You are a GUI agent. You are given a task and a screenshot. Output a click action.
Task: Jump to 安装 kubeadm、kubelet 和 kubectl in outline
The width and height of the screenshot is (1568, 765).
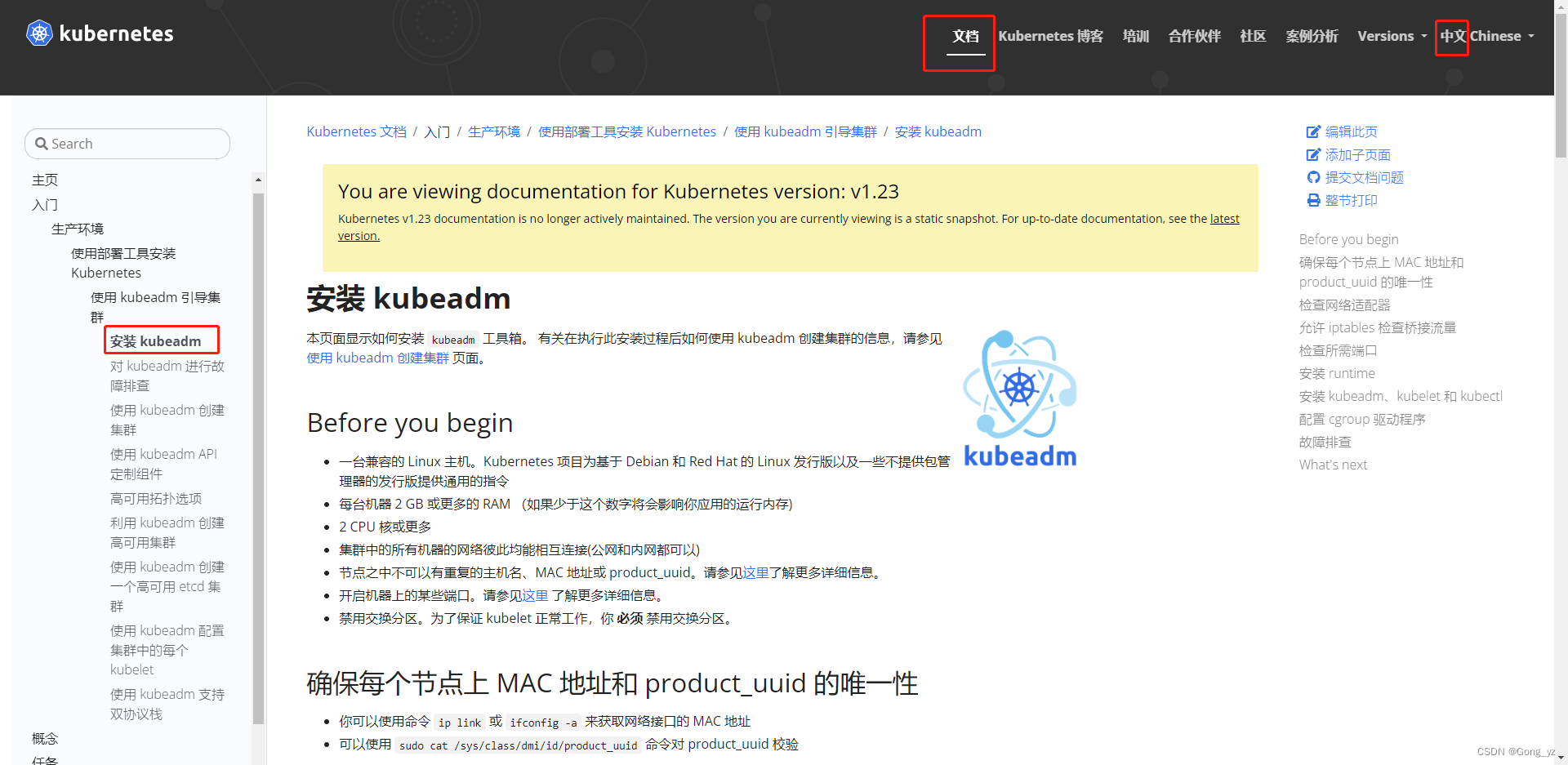(1401, 396)
